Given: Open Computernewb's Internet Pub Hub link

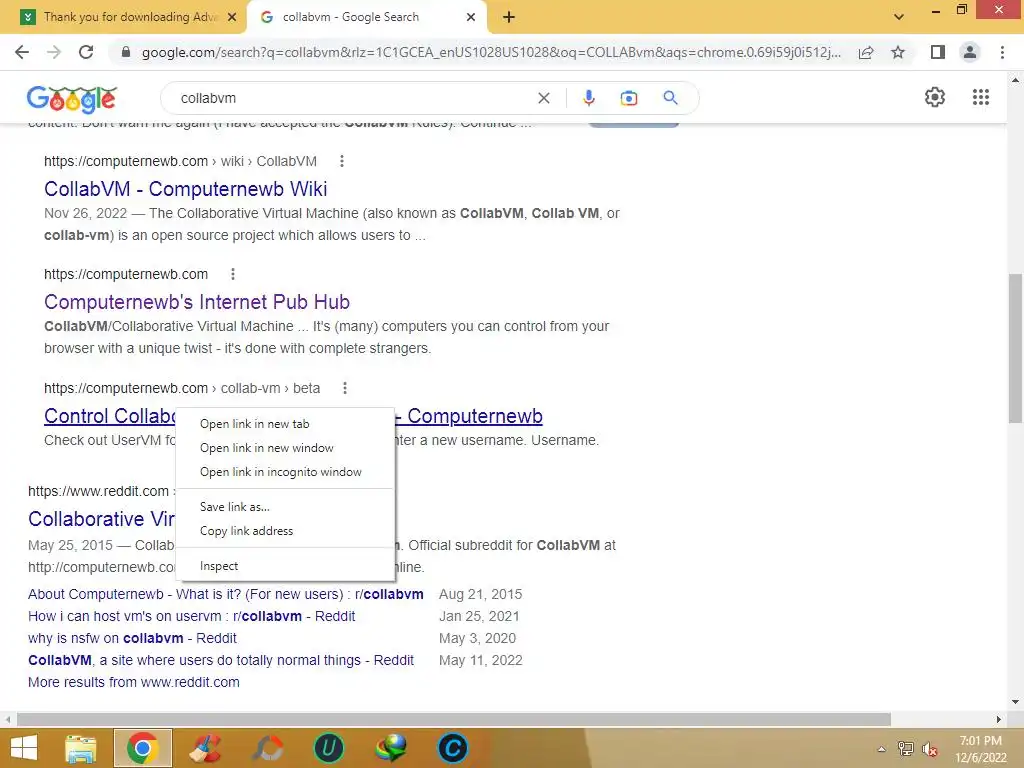Looking at the screenshot, I should click(x=197, y=302).
